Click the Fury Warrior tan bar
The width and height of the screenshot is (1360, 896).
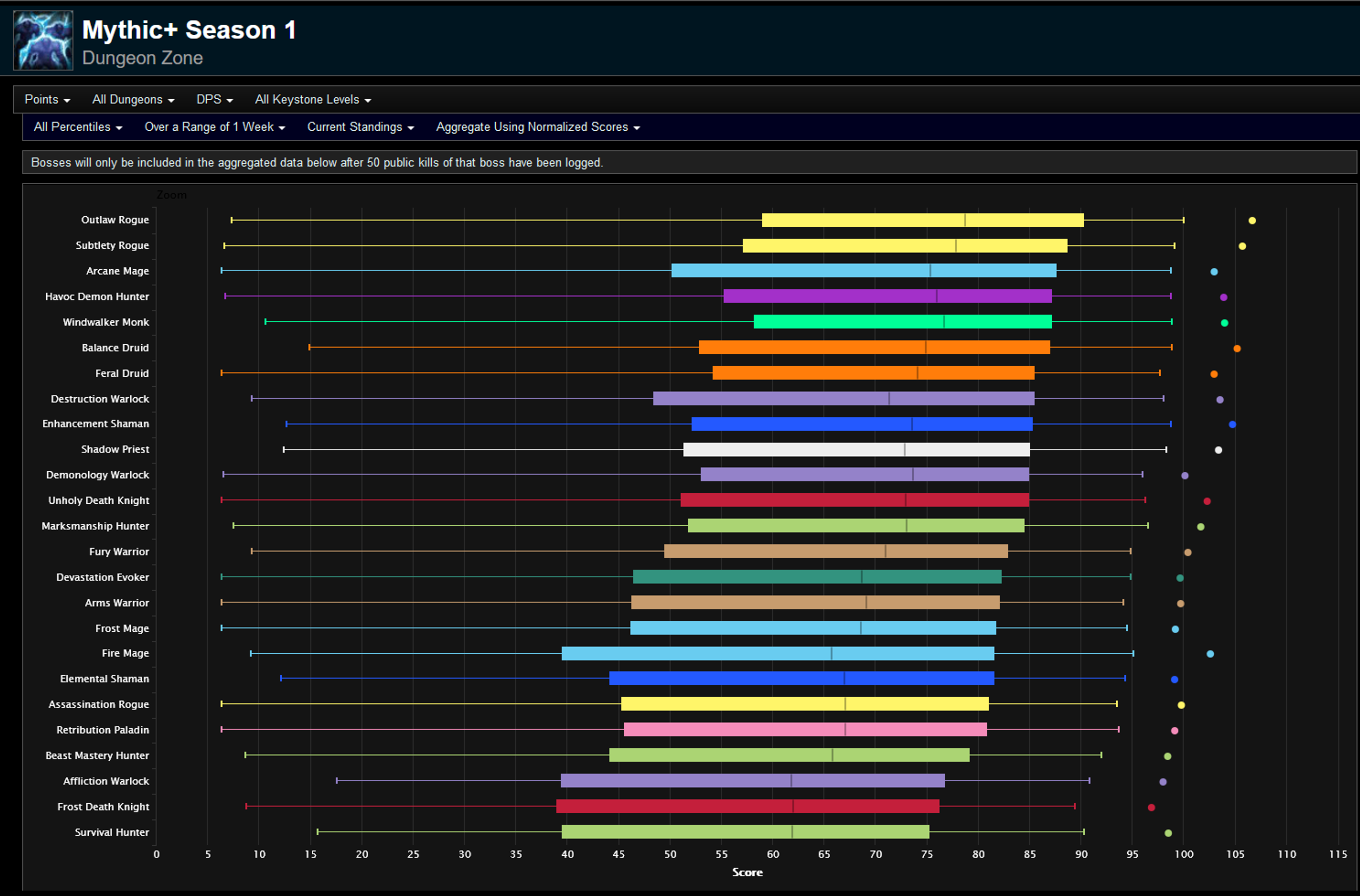(x=836, y=551)
